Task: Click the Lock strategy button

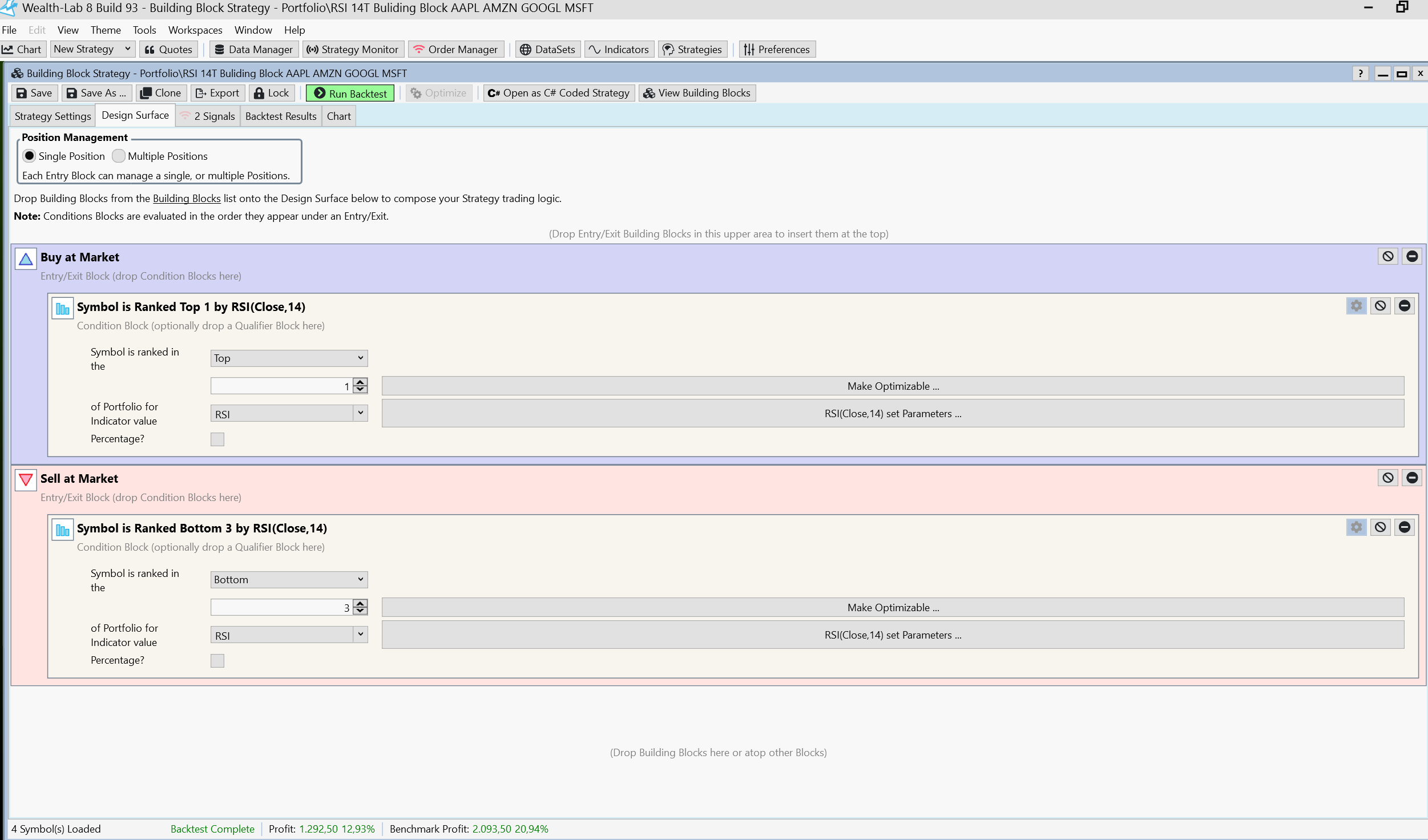Action: click(x=272, y=93)
